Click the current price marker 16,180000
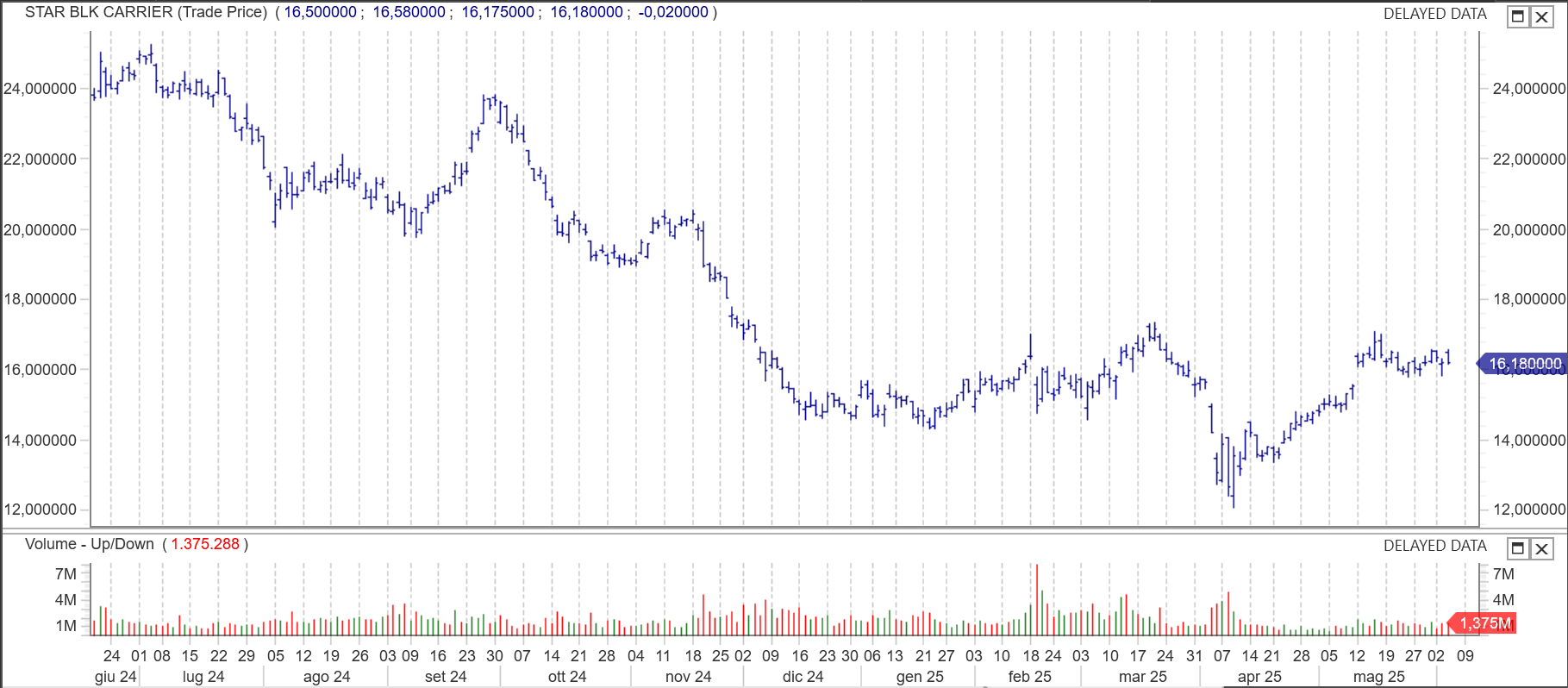Screen dimensions: 1568x688 pyautogui.click(x=1521, y=364)
